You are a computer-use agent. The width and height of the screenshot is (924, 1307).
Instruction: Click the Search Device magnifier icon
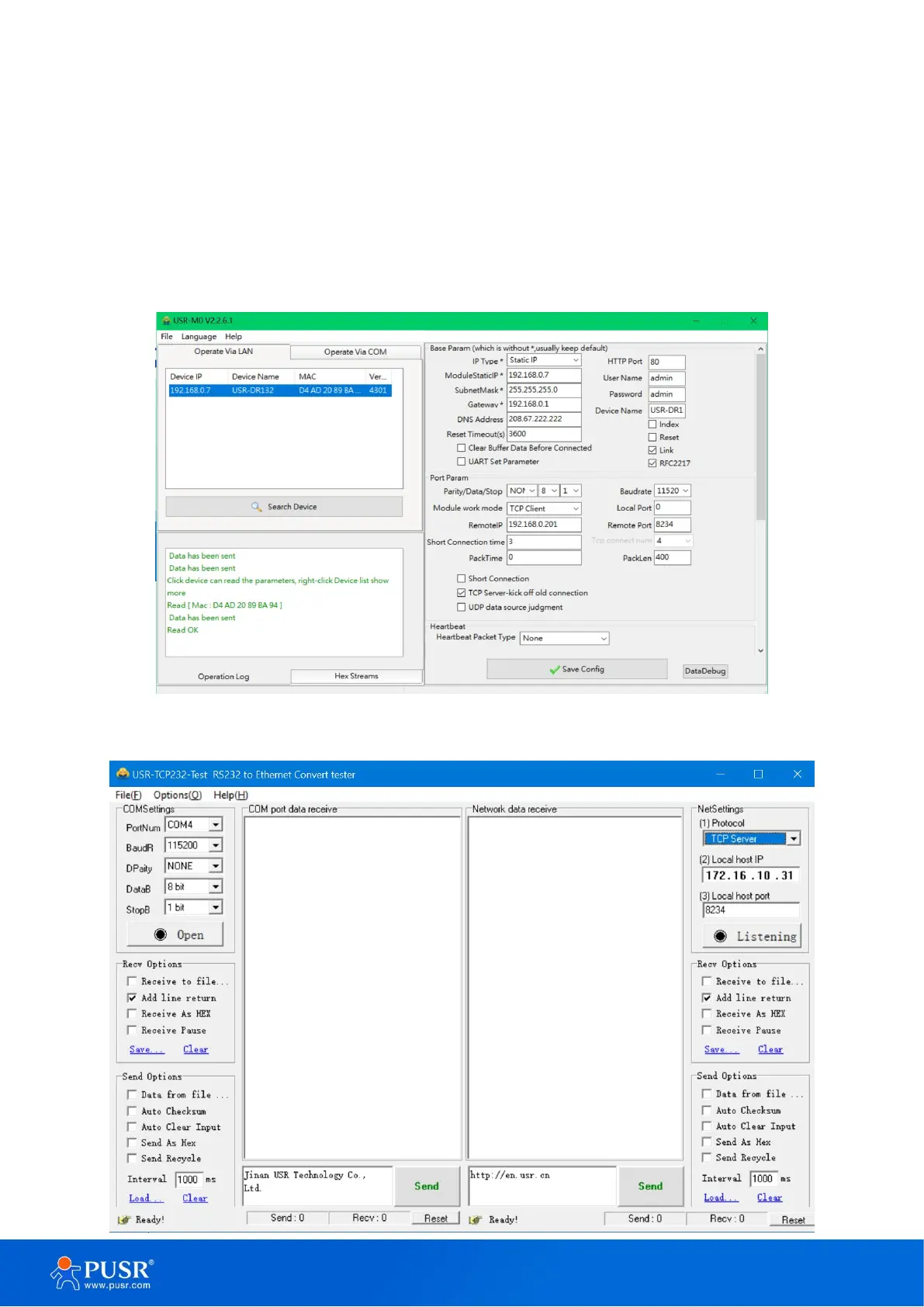click(x=256, y=507)
